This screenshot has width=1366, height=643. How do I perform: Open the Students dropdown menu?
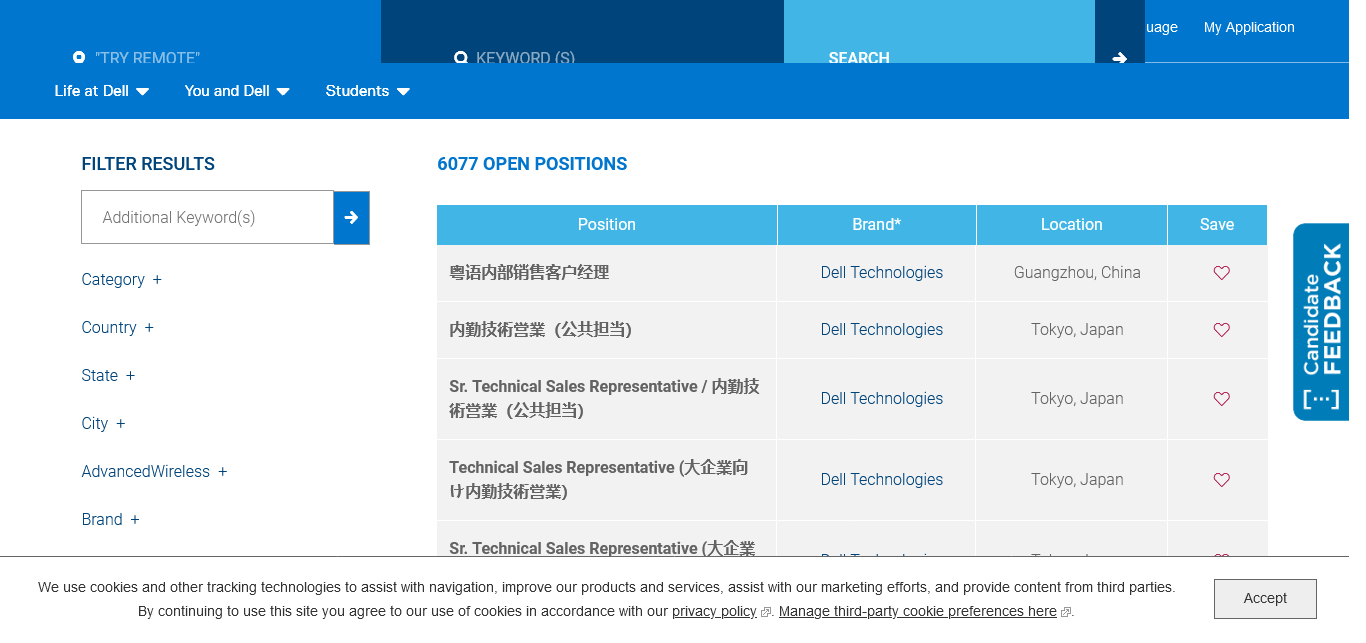(367, 91)
